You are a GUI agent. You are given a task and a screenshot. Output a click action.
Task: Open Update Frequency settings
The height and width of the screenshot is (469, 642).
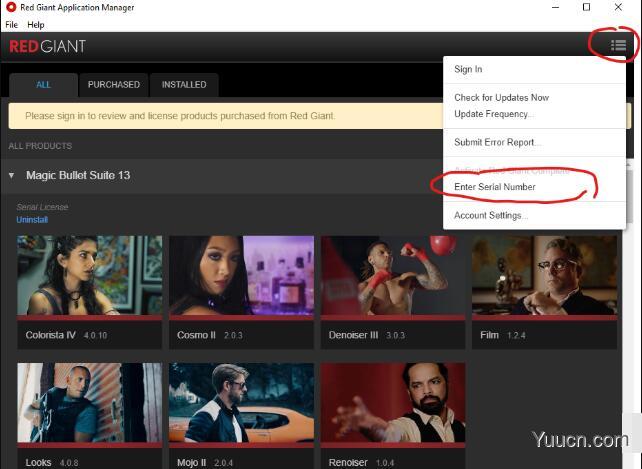[491, 114]
